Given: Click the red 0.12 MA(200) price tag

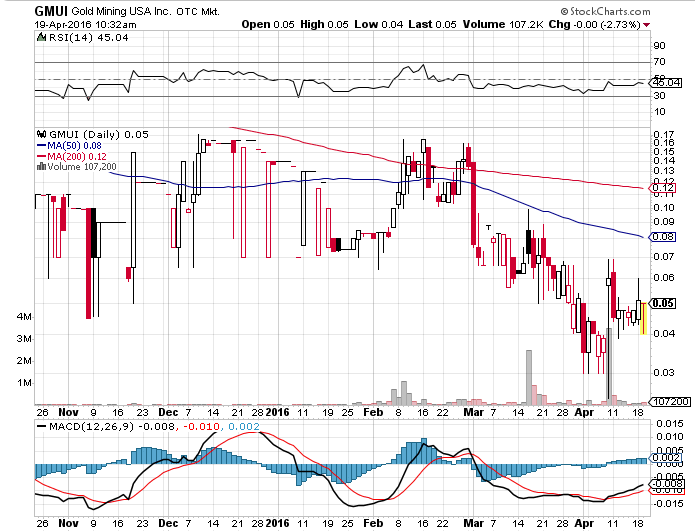Looking at the screenshot, I should (663, 188).
